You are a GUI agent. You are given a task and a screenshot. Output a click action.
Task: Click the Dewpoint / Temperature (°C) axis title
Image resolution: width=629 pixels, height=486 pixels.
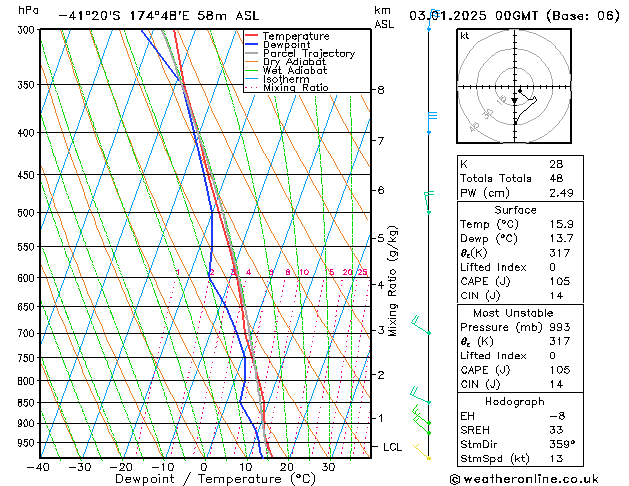coord(215,479)
